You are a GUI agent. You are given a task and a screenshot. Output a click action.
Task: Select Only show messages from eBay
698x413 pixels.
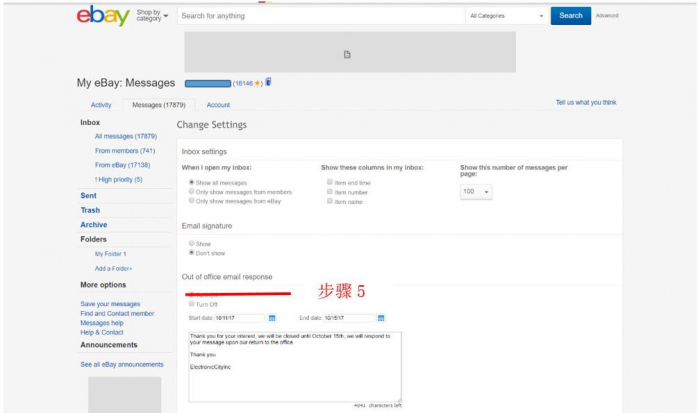tap(191, 201)
